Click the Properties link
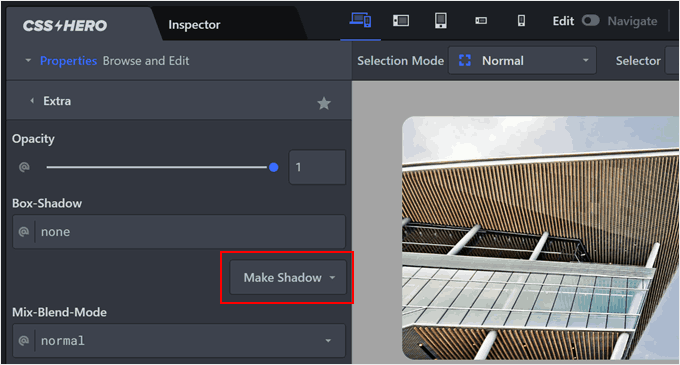 click(x=68, y=61)
